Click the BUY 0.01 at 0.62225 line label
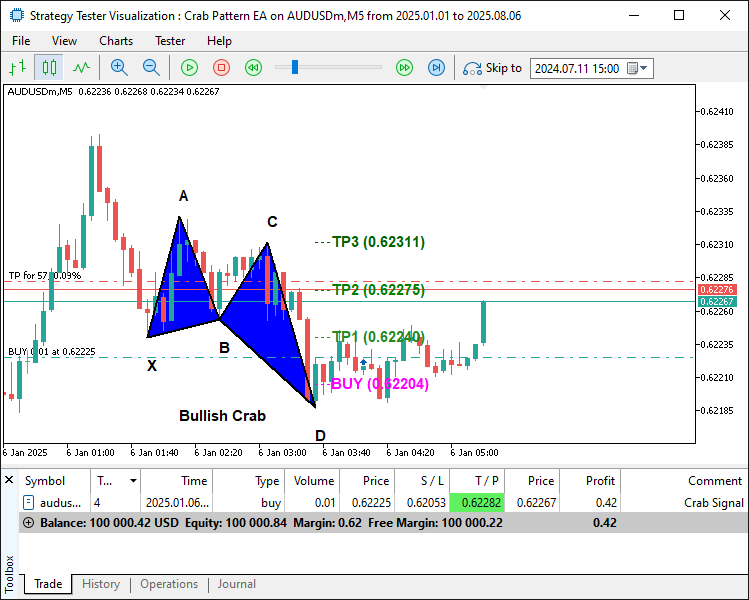This screenshot has width=749, height=600. coord(52,352)
